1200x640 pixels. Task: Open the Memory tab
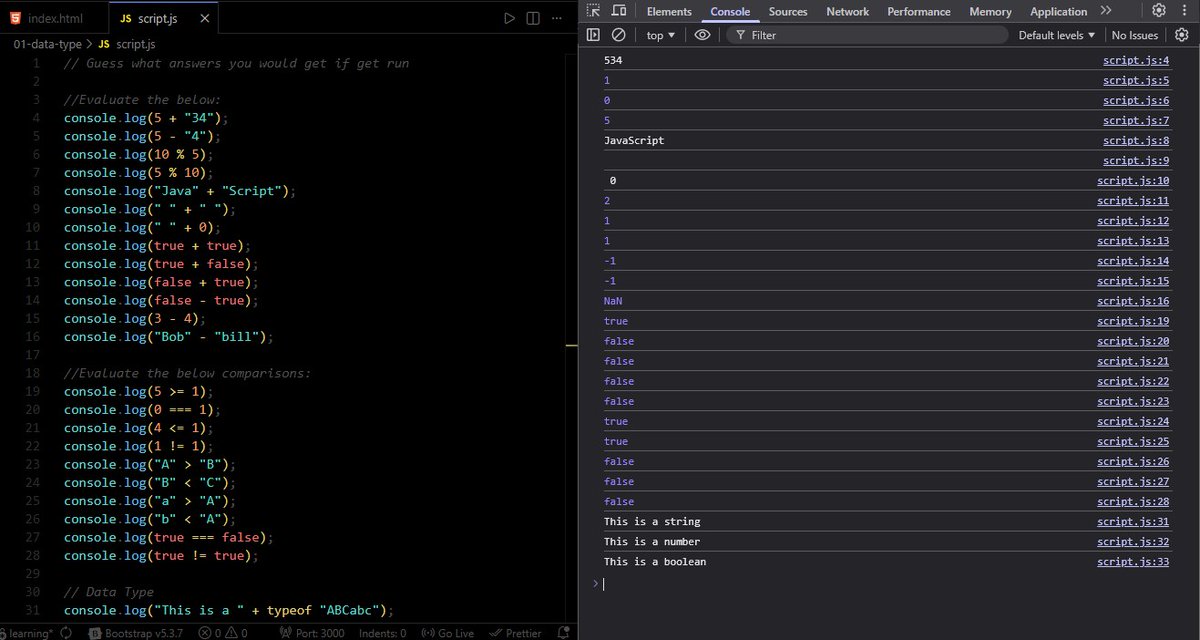click(990, 11)
